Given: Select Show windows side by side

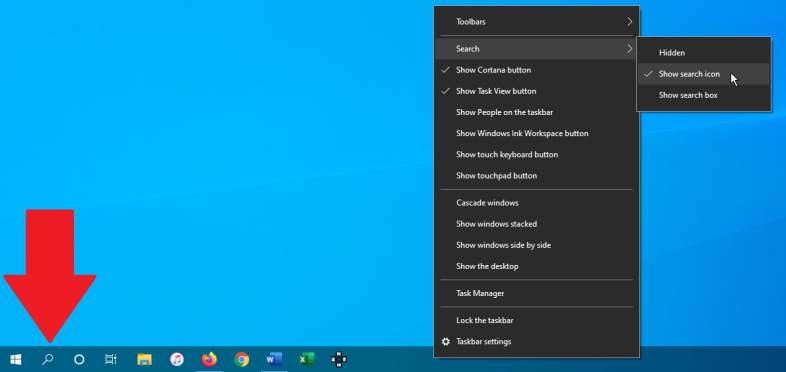Looking at the screenshot, I should pyautogui.click(x=536, y=245).
